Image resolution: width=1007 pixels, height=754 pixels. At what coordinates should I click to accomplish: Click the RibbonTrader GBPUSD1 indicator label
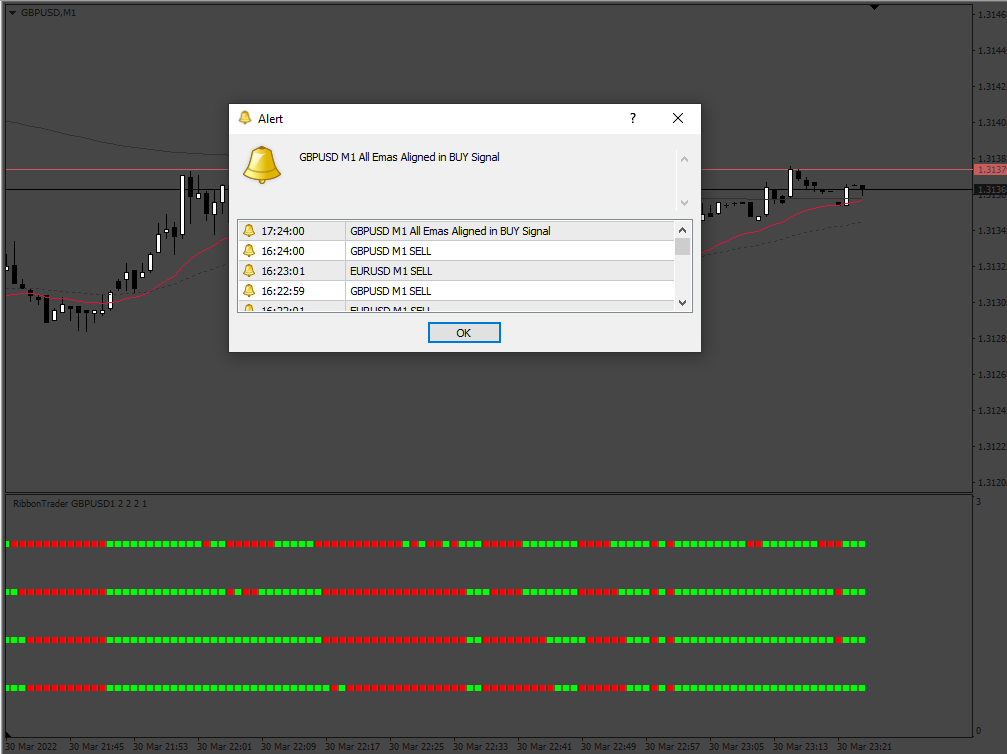pos(80,504)
